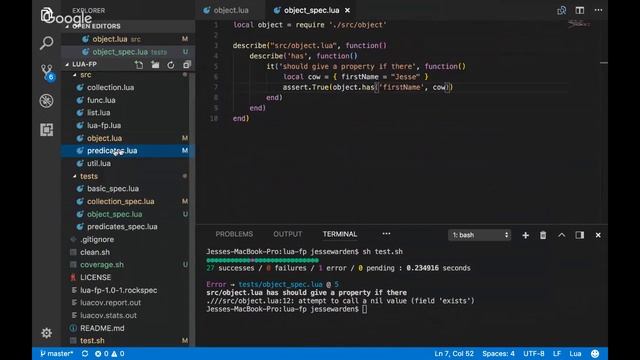Show more panel tabs via ellipsis
The height and width of the screenshot is (360, 640).
click(x=386, y=234)
